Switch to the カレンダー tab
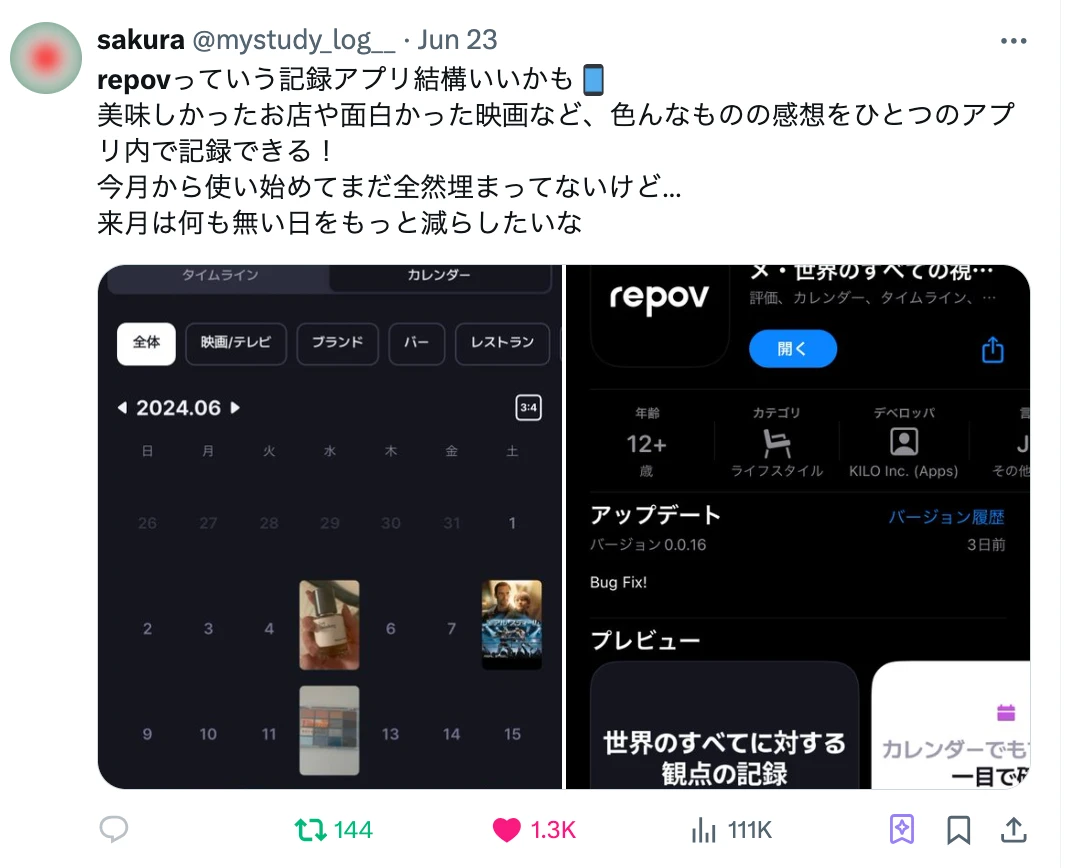The height and width of the screenshot is (868, 1070). pyautogui.click(x=439, y=275)
